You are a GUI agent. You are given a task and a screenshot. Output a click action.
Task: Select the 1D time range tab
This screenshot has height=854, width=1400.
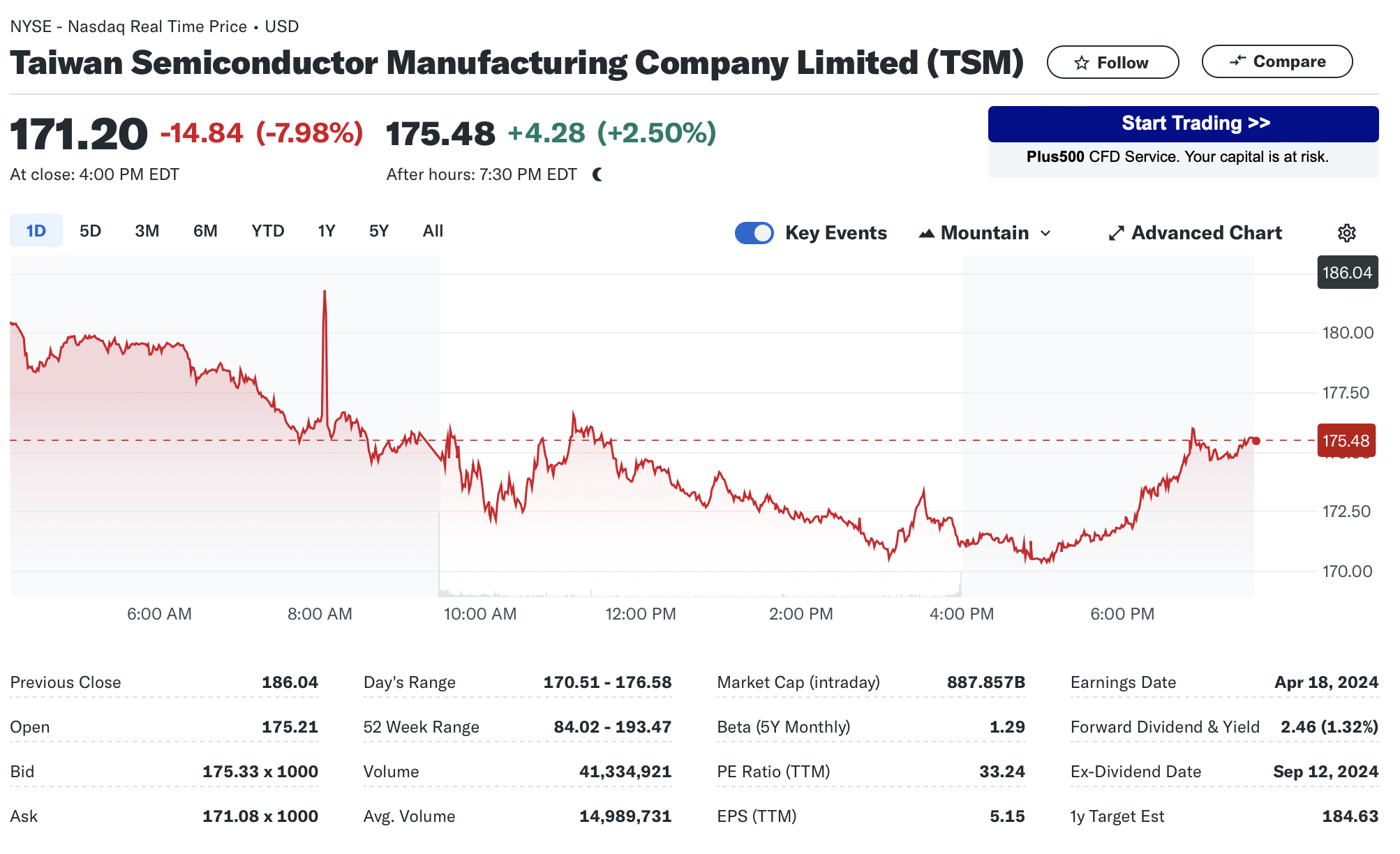point(36,231)
